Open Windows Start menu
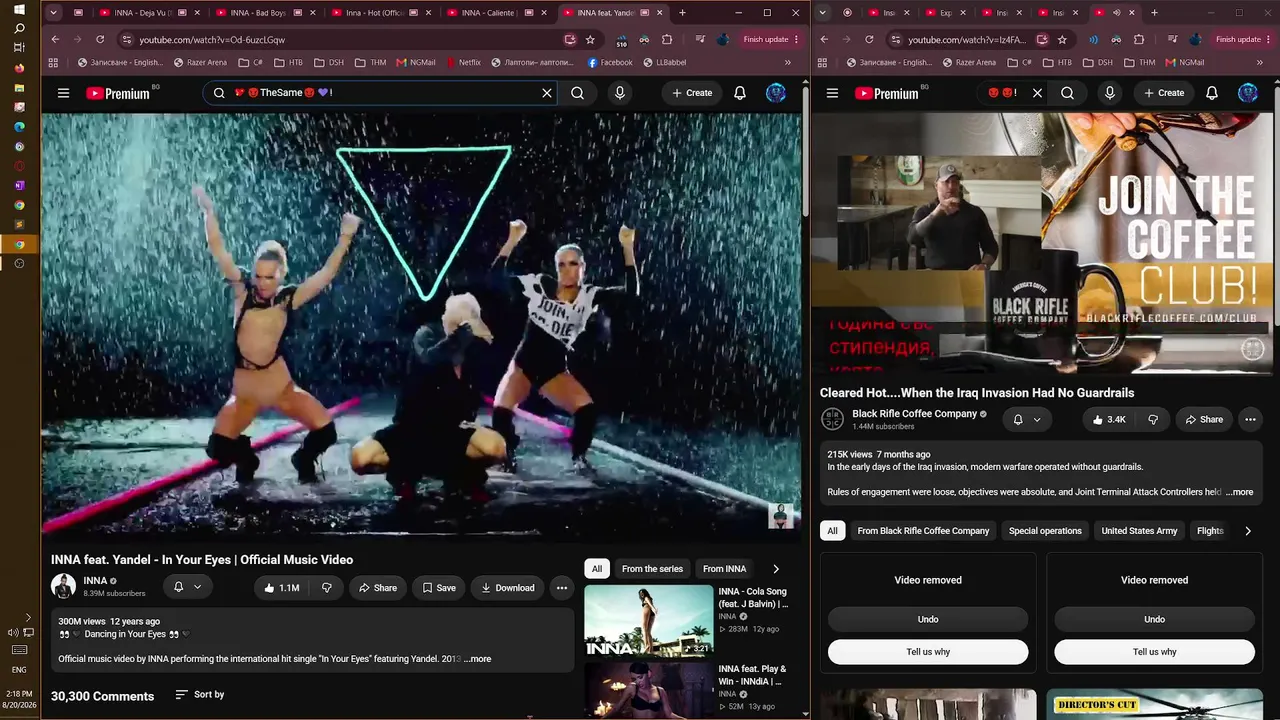 point(19,9)
